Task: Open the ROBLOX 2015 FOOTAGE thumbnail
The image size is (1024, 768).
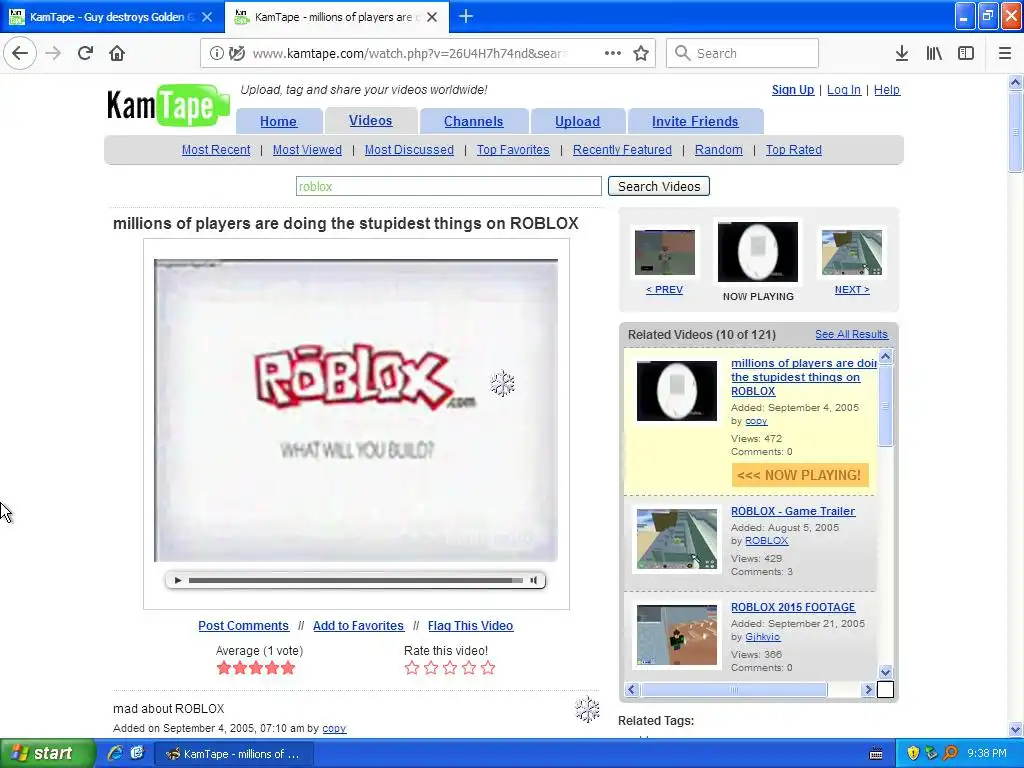Action: (677, 635)
